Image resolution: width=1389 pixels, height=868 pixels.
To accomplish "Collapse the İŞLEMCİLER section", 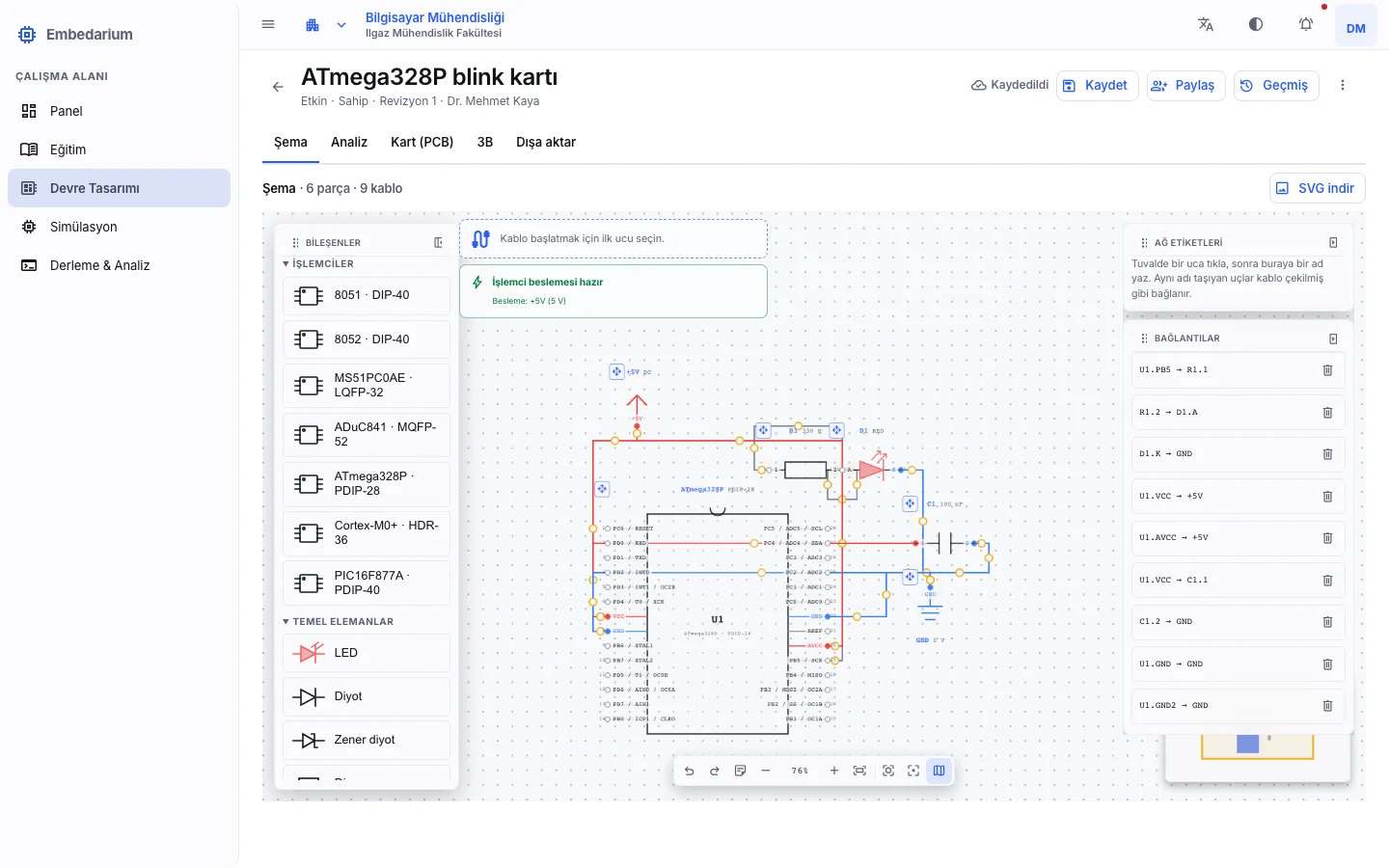I will 318,263.
